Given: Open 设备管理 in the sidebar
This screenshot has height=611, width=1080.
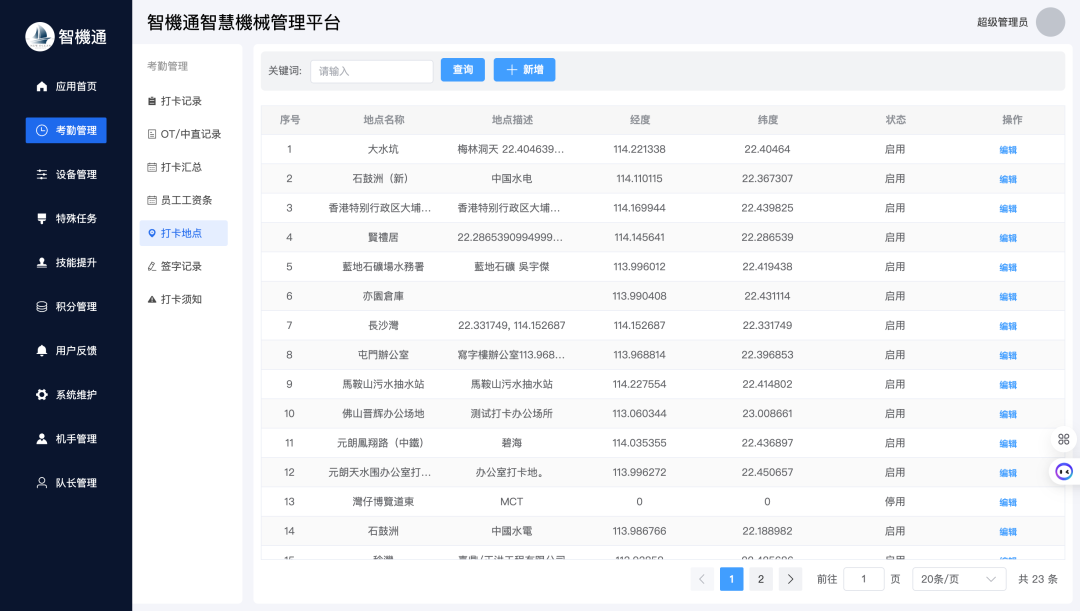Looking at the screenshot, I should point(66,174).
